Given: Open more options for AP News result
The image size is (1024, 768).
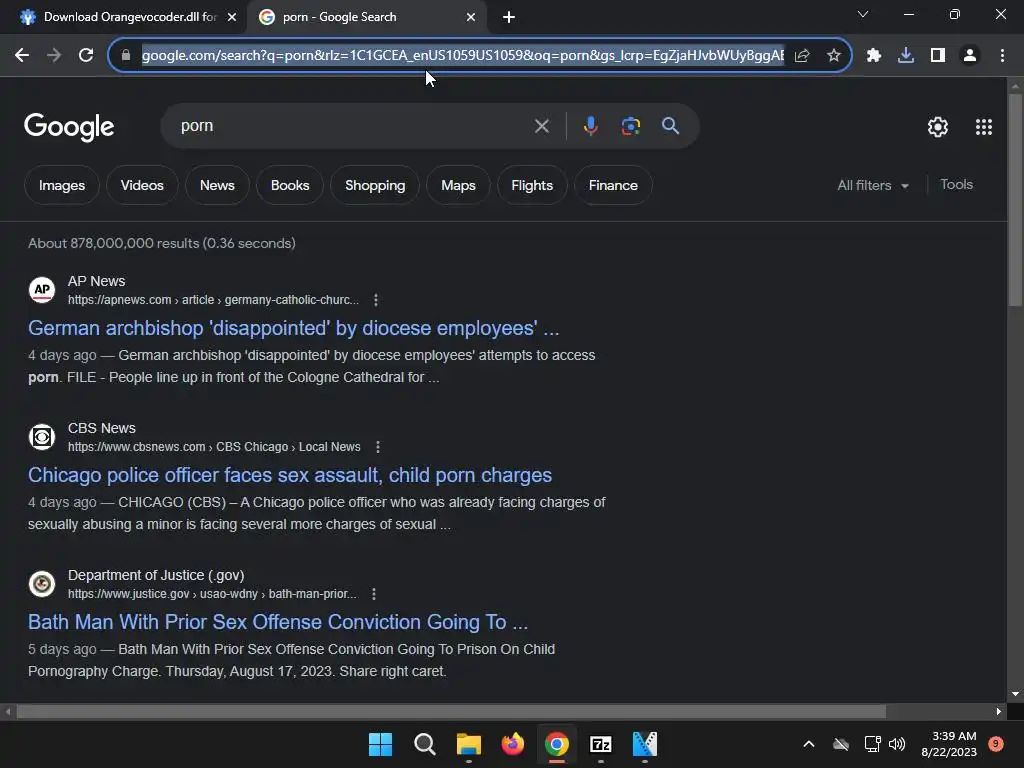Looking at the screenshot, I should (x=376, y=300).
